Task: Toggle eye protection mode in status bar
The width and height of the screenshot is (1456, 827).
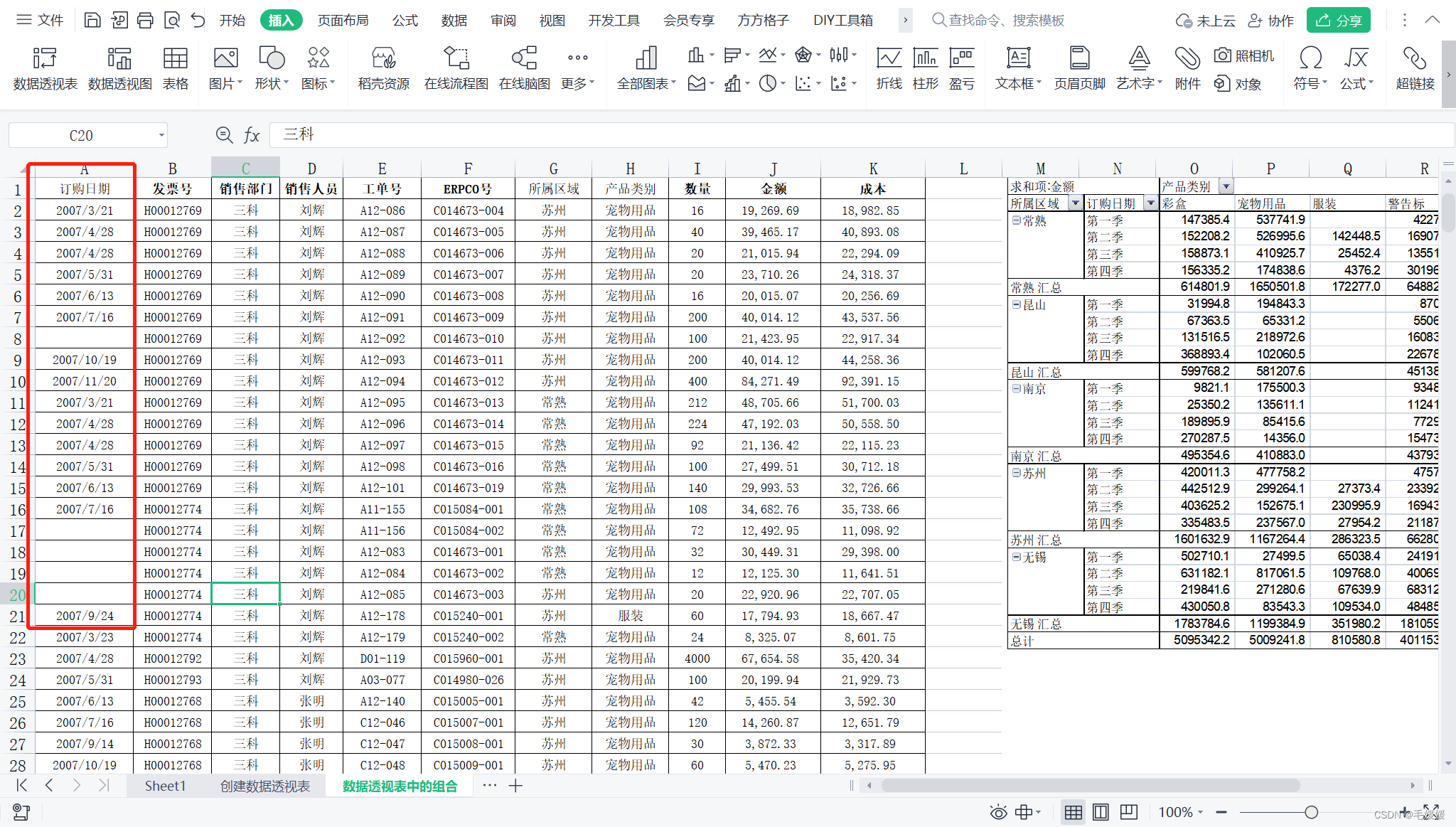Action: (x=998, y=812)
